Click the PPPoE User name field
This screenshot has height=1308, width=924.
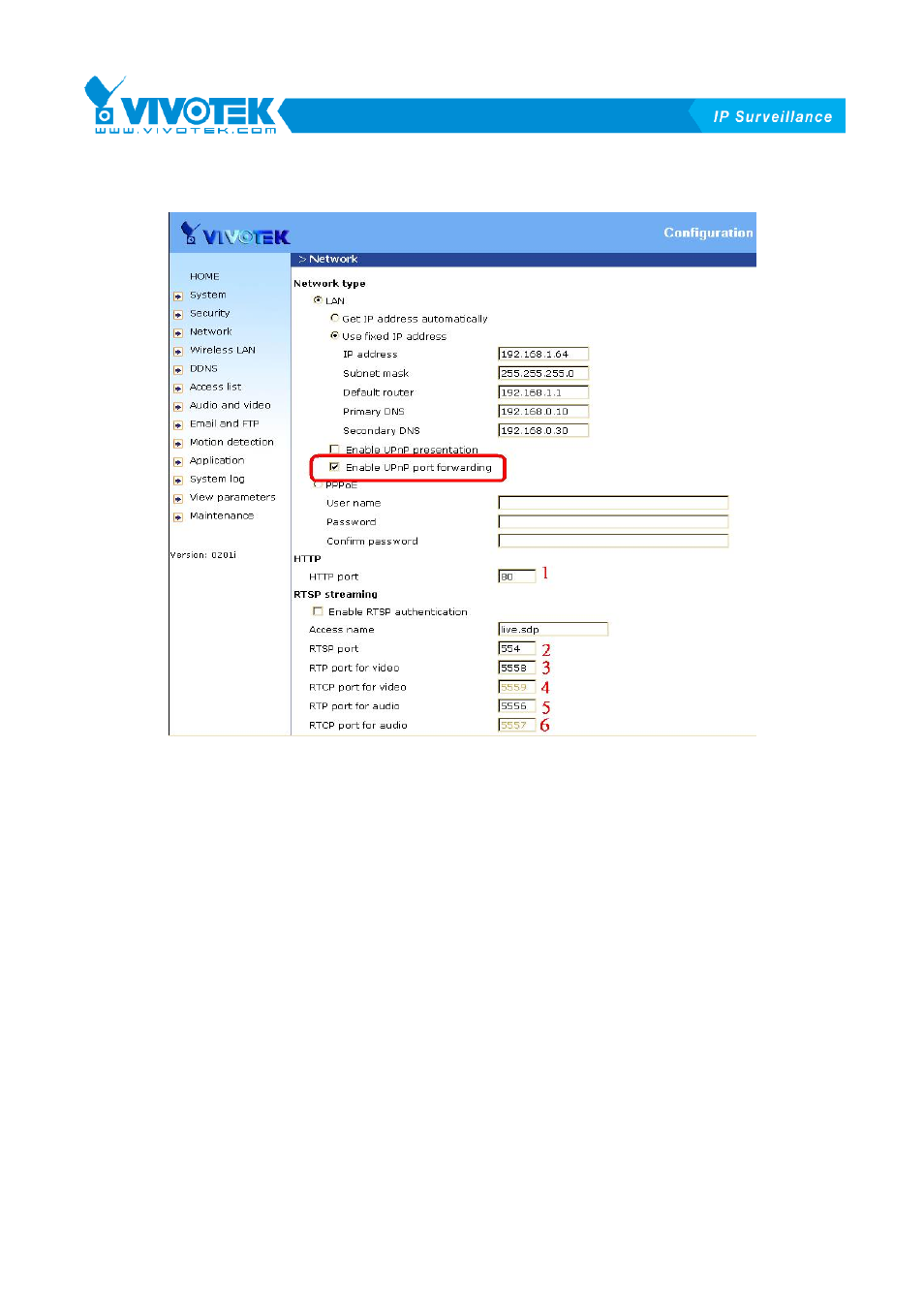613,502
